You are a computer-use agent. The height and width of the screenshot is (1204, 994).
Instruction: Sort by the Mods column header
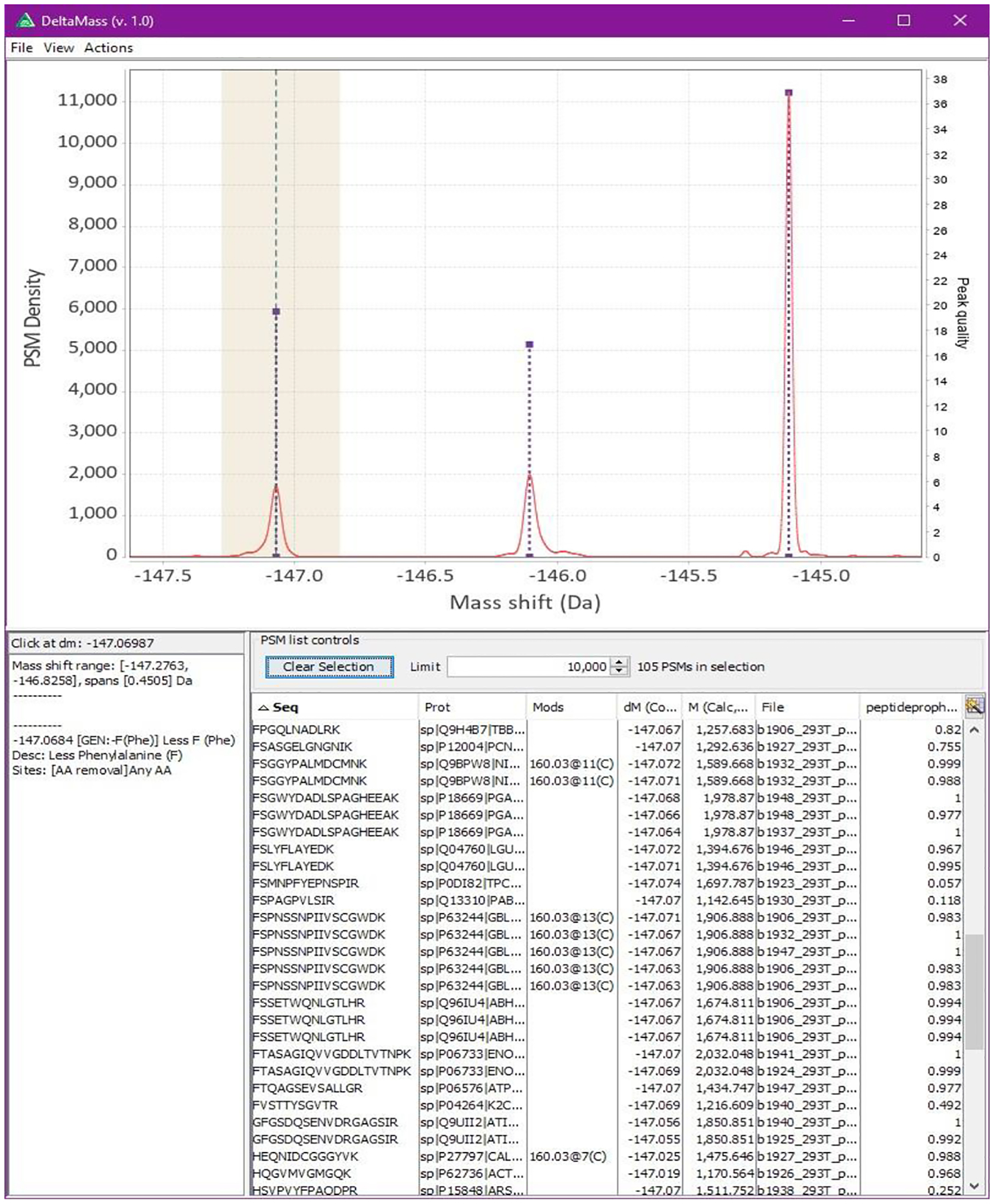pos(571,707)
